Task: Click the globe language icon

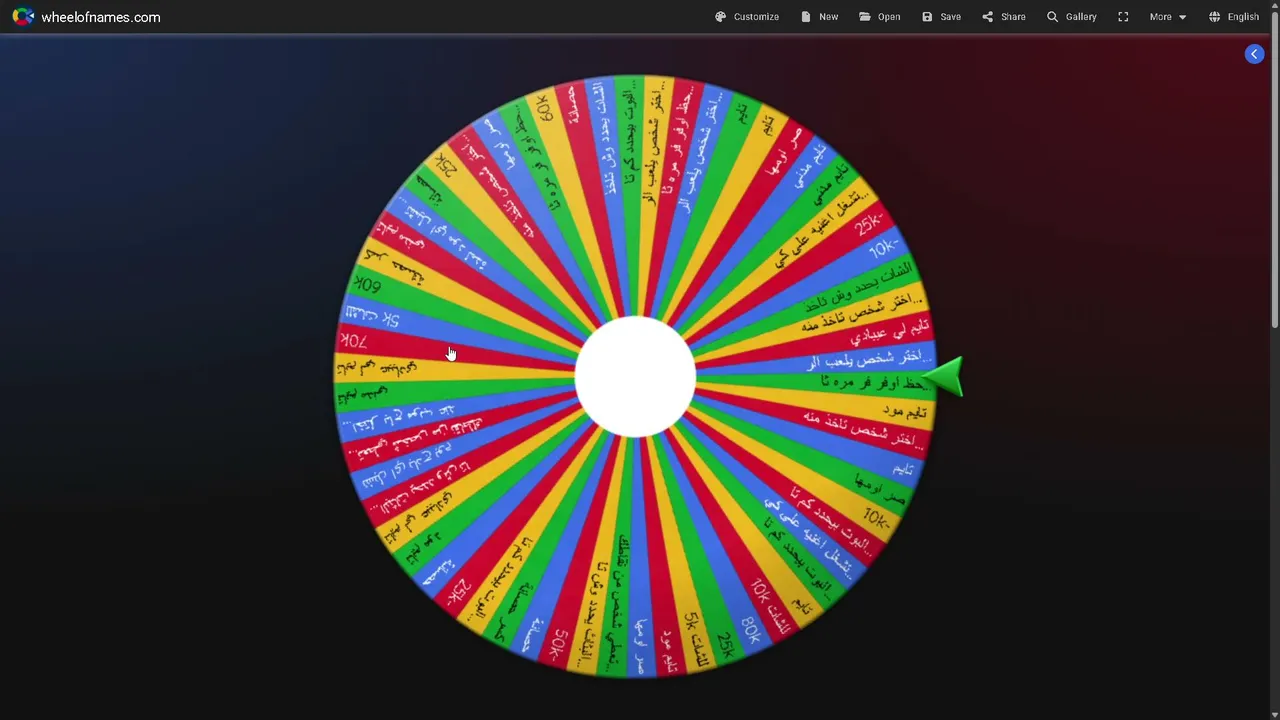Action: (1214, 17)
